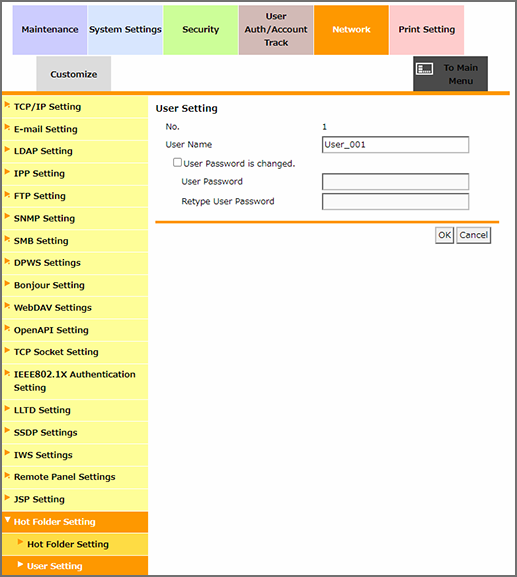Click the arrow beside IWS Settings
Screen dimensions: 517x577
click(7, 453)
